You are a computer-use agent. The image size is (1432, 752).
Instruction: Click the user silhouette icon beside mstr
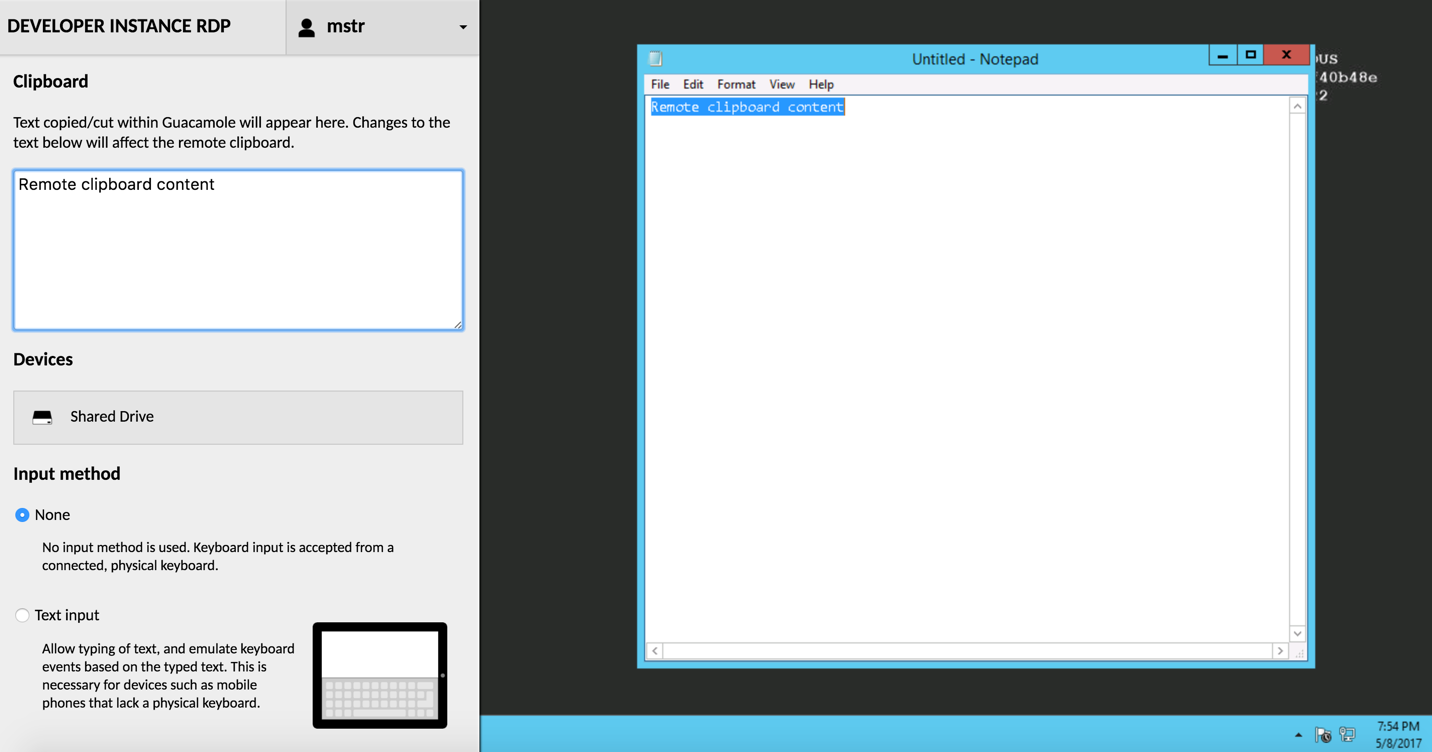click(x=305, y=26)
